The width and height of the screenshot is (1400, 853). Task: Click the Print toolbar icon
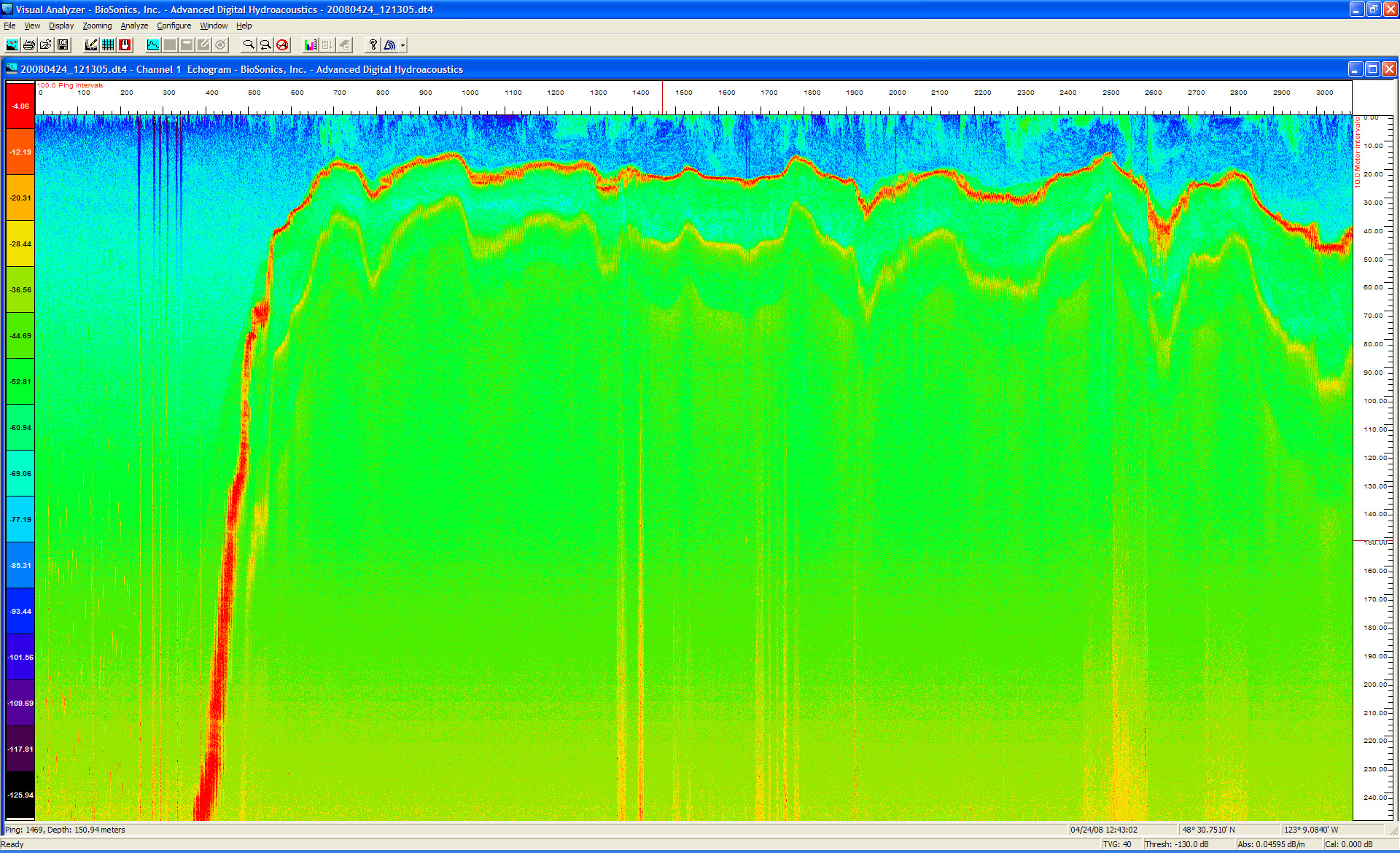point(29,45)
